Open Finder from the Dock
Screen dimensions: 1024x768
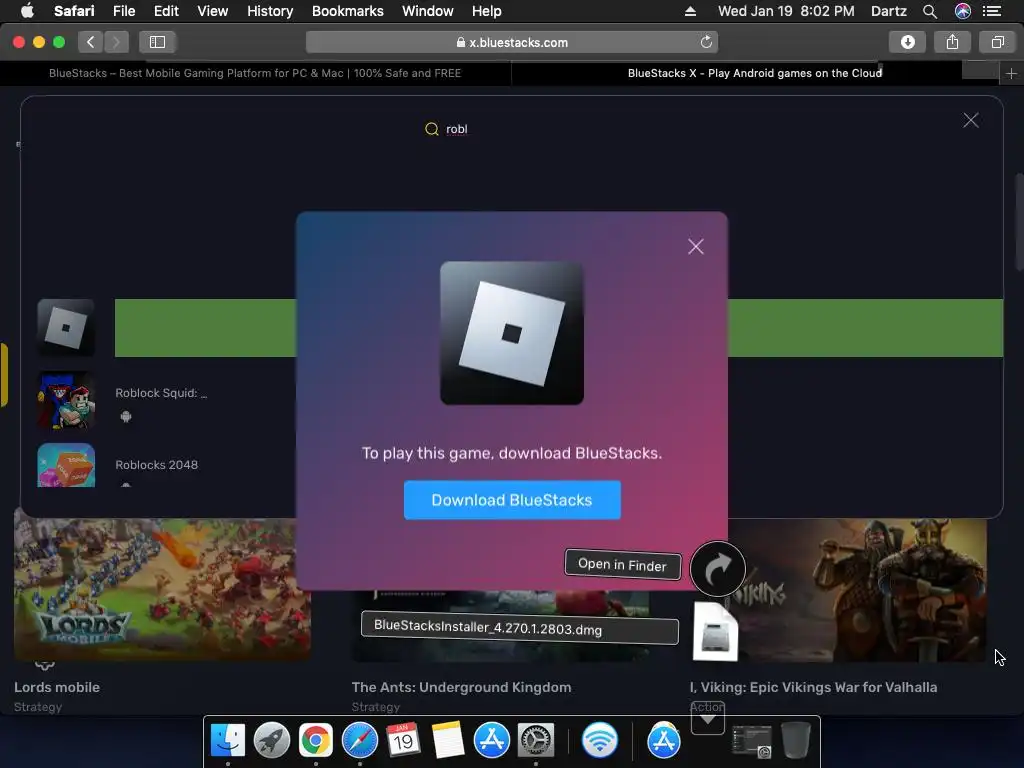tap(228, 741)
